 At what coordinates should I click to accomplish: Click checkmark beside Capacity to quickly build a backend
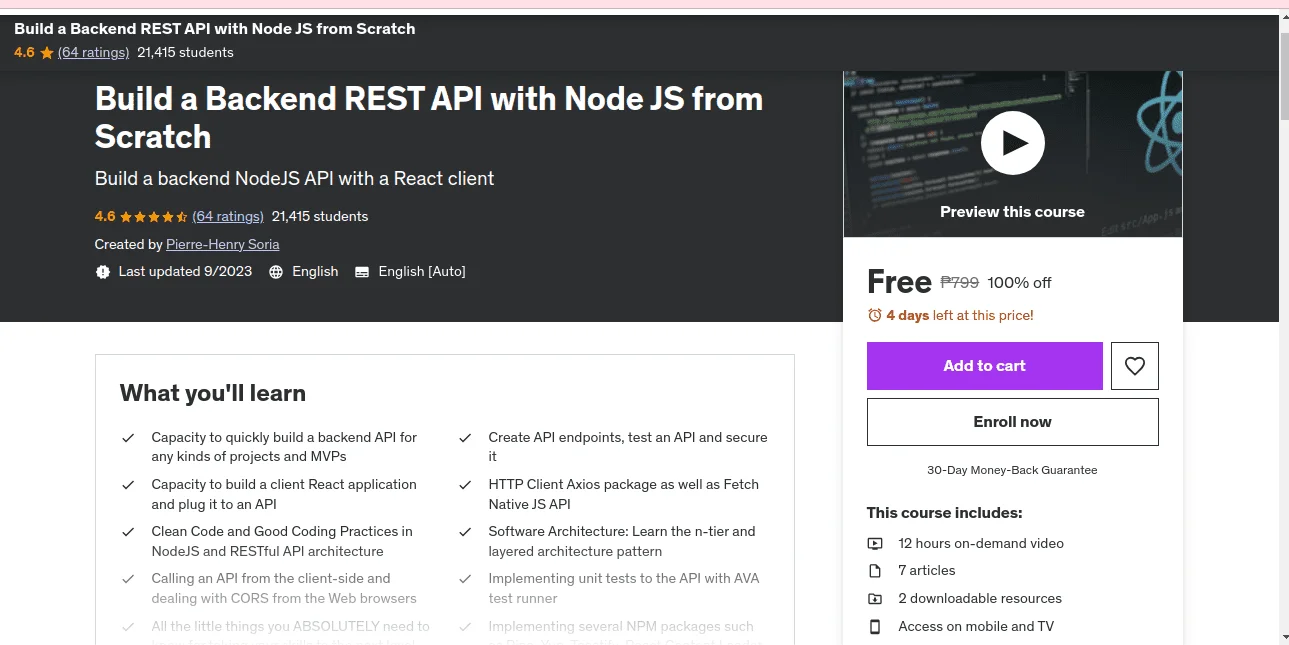tap(128, 438)
